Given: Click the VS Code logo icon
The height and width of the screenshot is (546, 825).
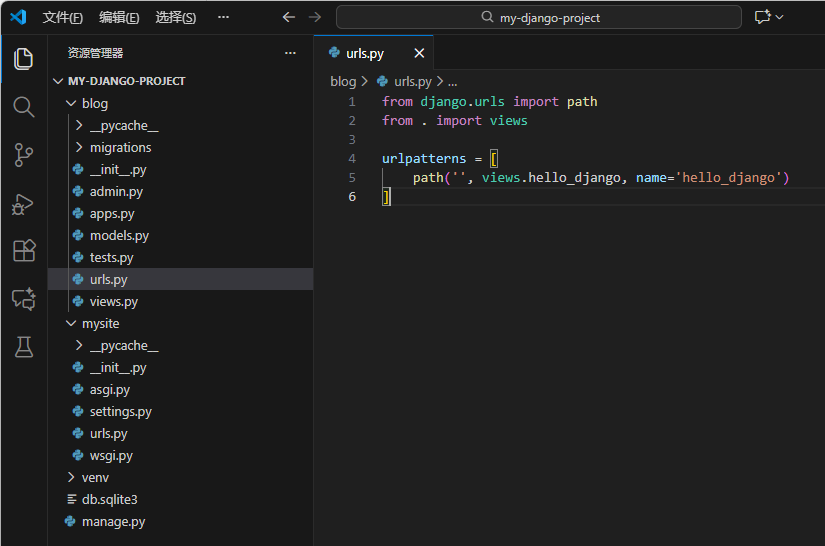Looking at the screenshot, I should pos(18,17).
